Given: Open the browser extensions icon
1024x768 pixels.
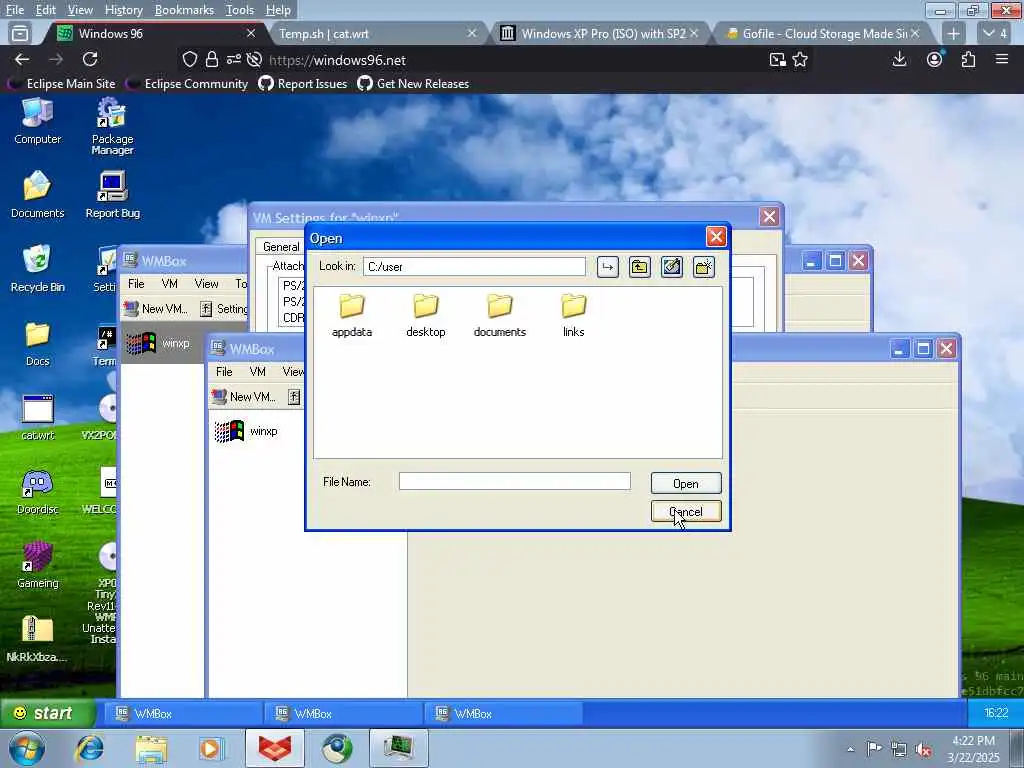Looking at the screenshot, I should click(968, 59).
